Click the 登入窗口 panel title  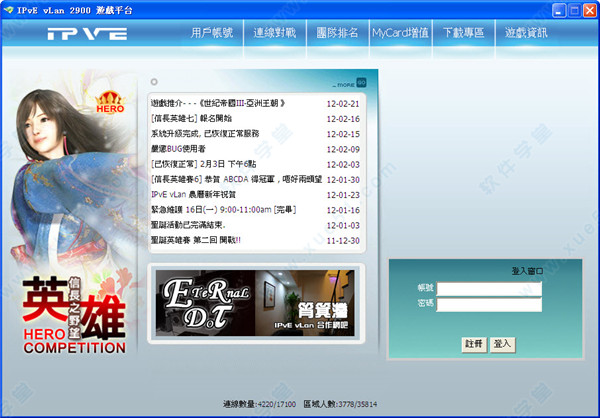[x=527, y=271]
